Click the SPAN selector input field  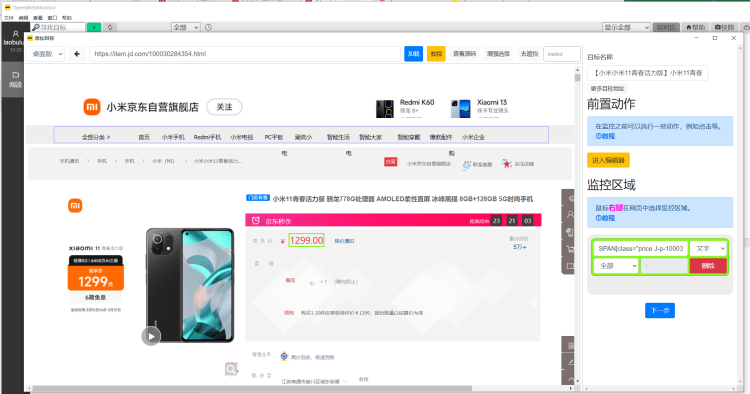pyautogui.click(x=641, y=249)
